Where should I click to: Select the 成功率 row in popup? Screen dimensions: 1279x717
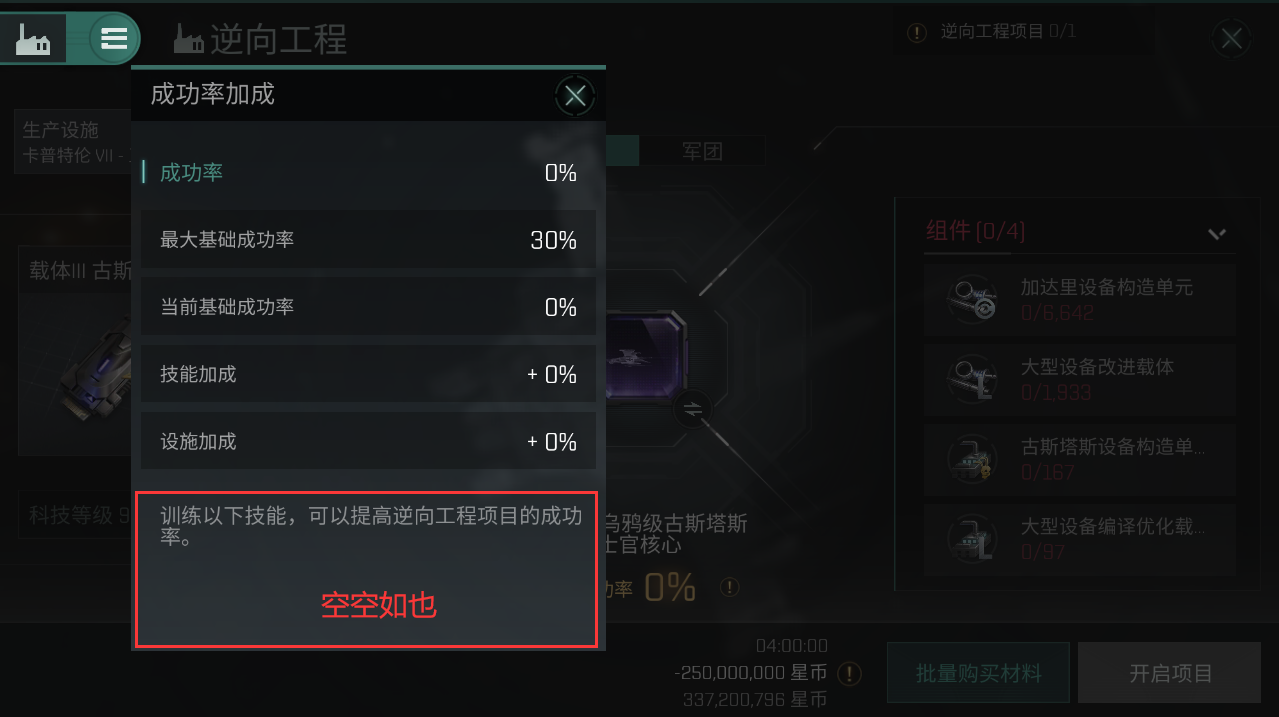368,173
